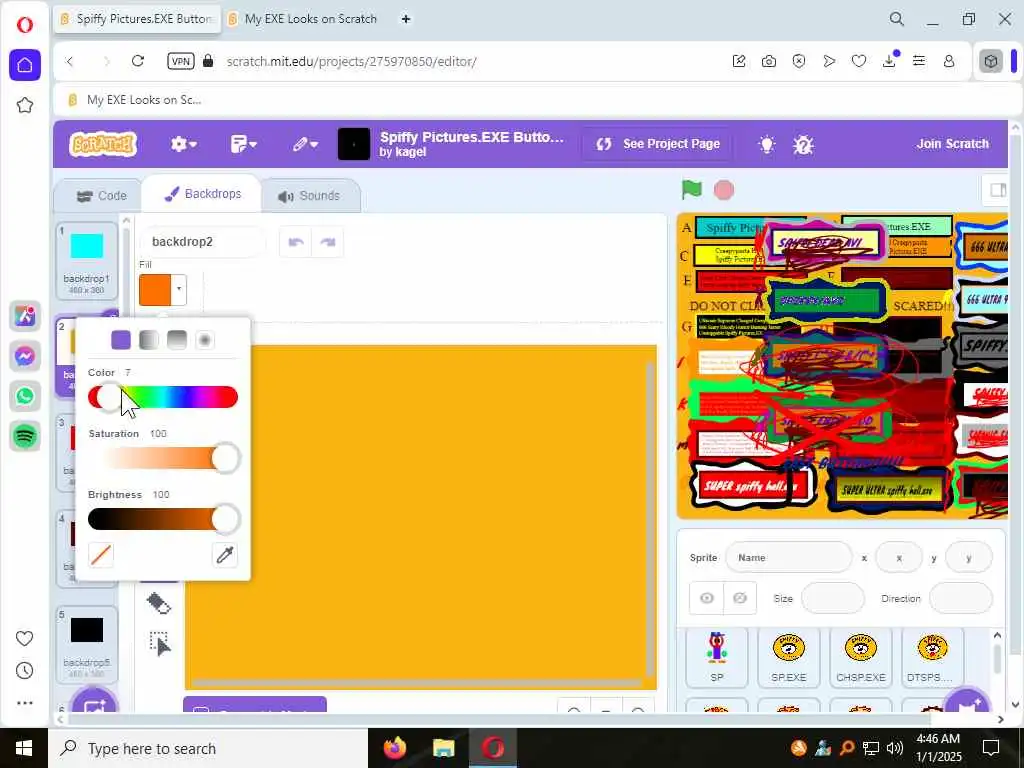Switch to the Code tab
The height and width of the screenshot is (768, 1024).
click(x=101, y=195)
